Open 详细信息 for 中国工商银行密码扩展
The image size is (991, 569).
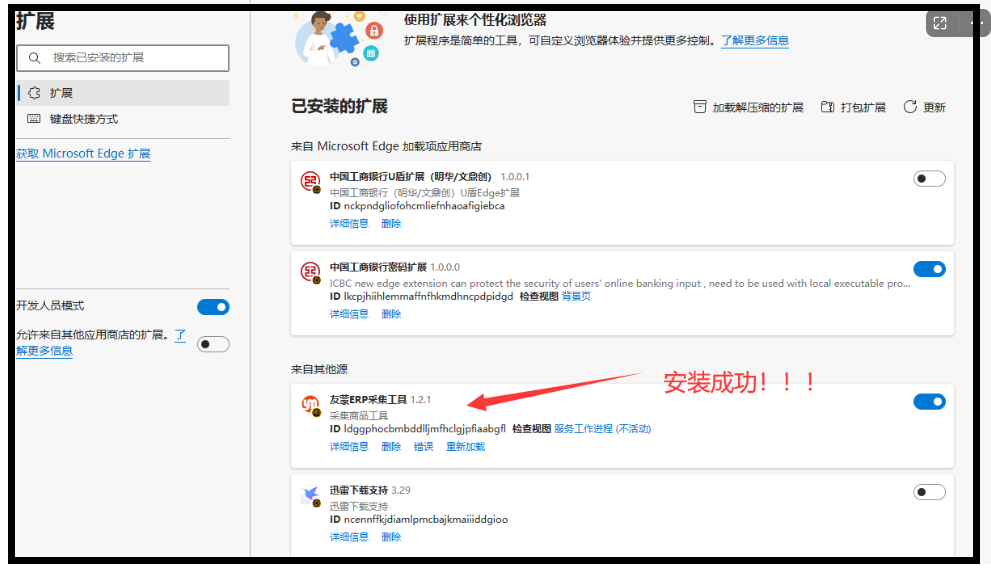pyautogui.click(x=349, y=314)
